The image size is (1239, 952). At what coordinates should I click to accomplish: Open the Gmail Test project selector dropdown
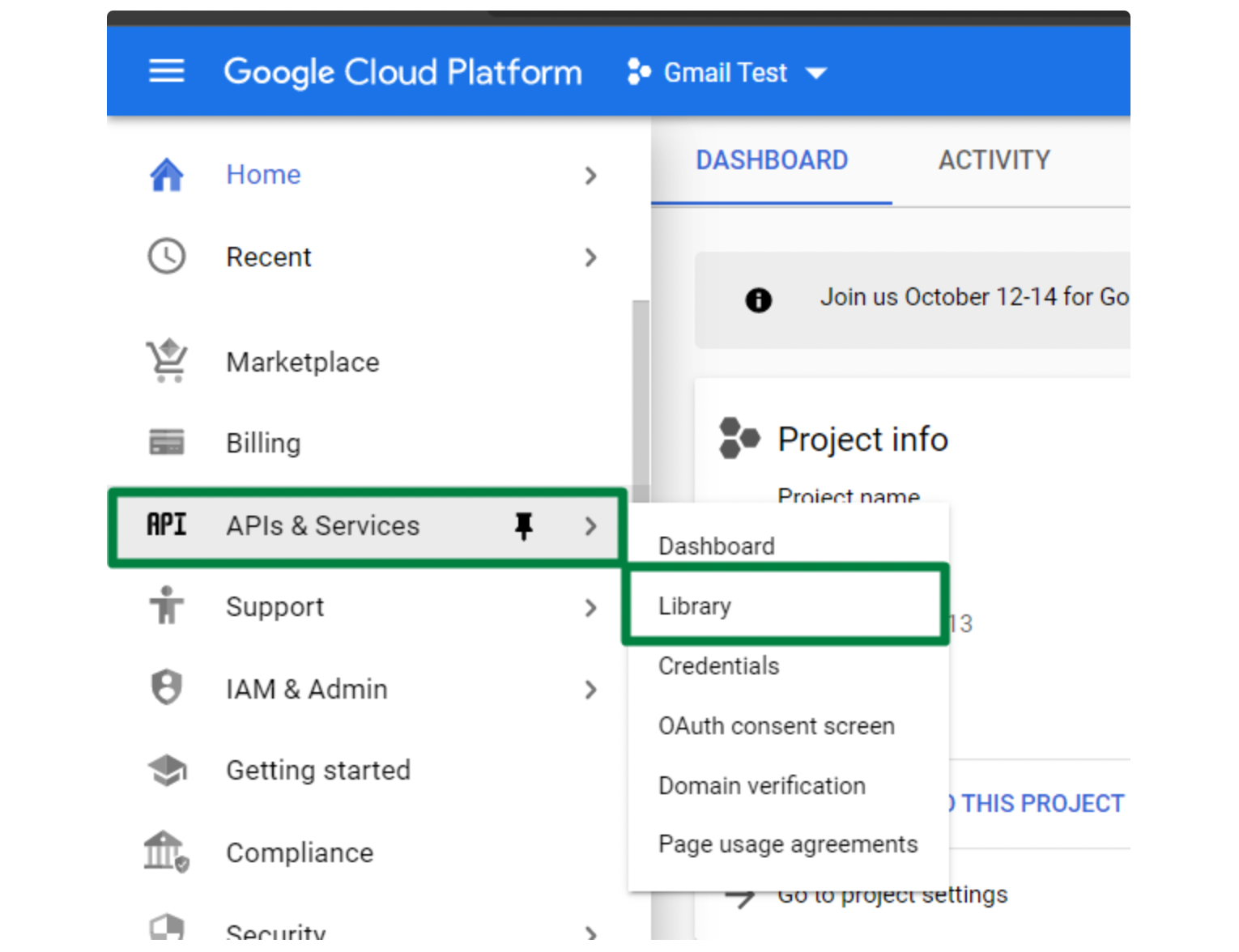(728, 73)
